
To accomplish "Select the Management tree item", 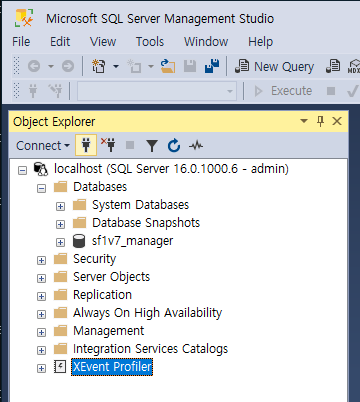I will pyautogui.click(x=108, y=331).
